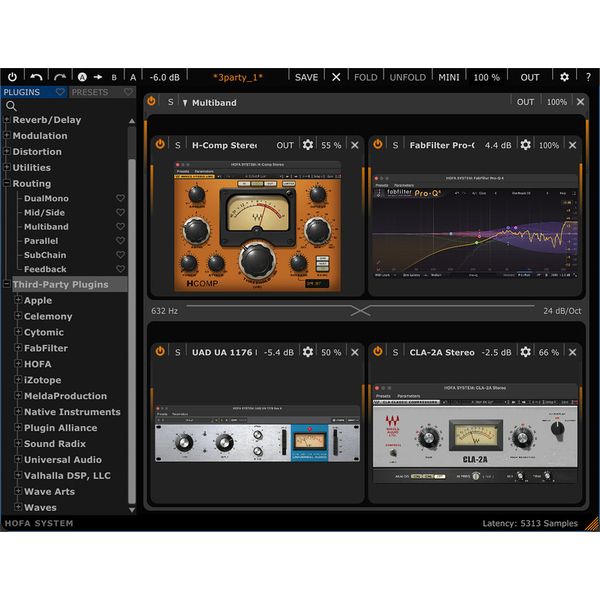The image size is (600, 600).
Task: Select the Mid/Side routing module
Action: [x=44, y=213]
